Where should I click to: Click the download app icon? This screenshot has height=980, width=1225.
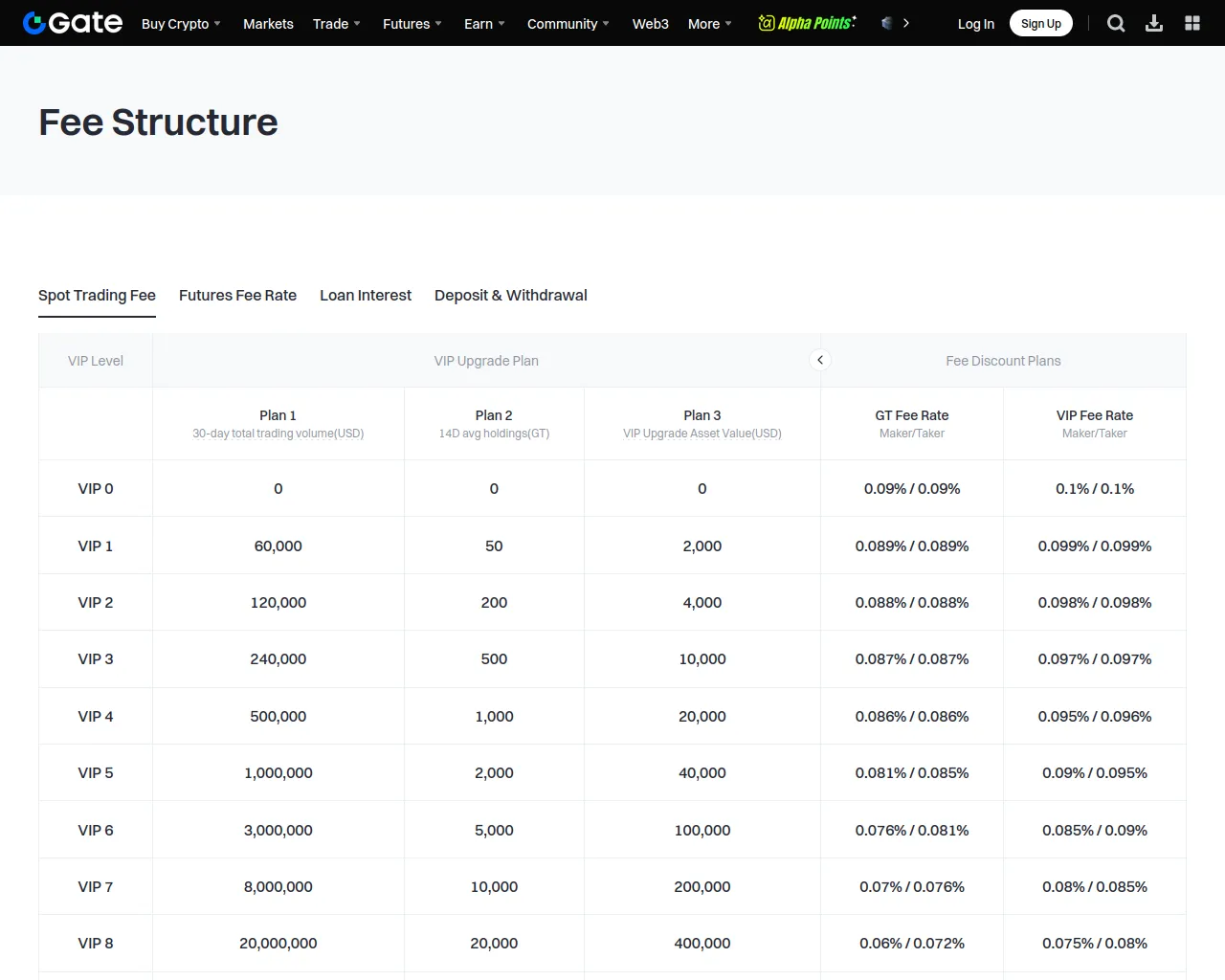[x=1154, y=23]
